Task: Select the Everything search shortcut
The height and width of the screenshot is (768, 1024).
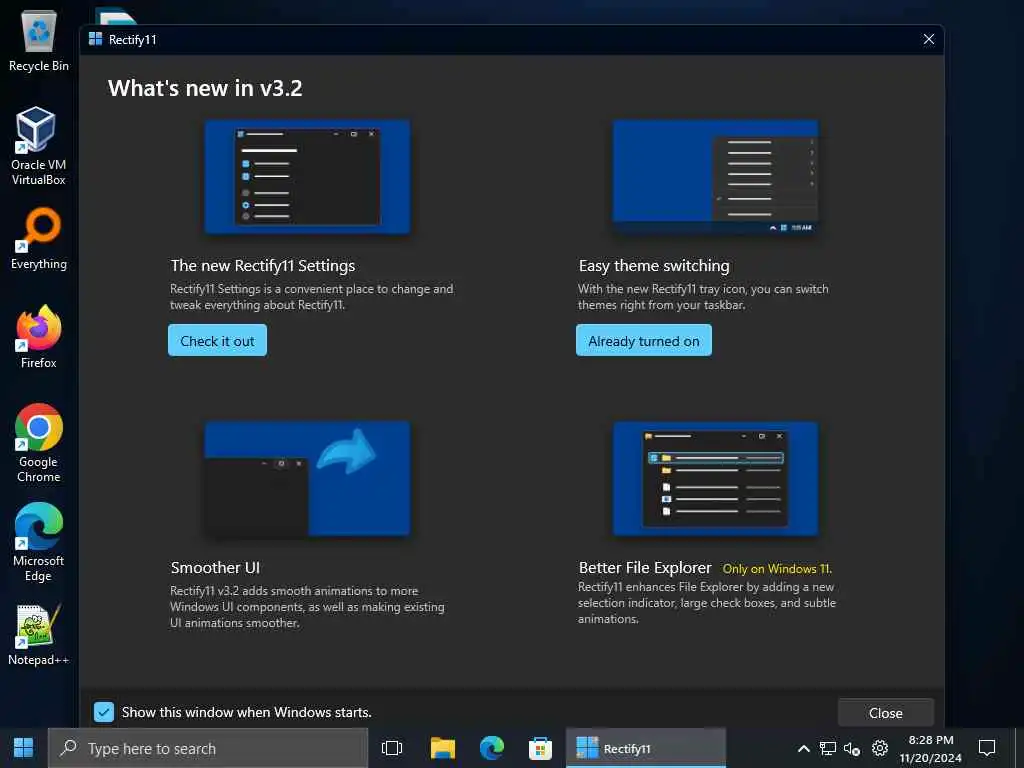Action: coord(39,238)
